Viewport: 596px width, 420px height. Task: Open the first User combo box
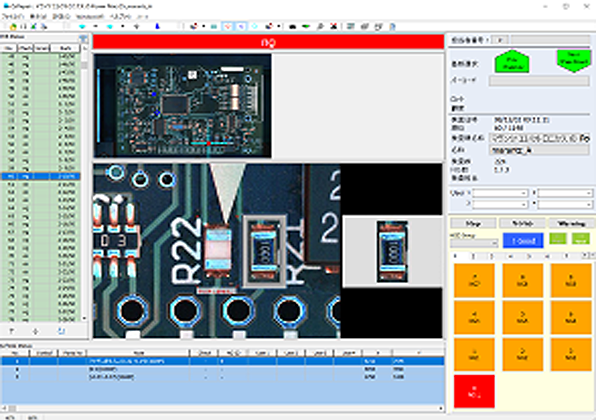point(500,193)
